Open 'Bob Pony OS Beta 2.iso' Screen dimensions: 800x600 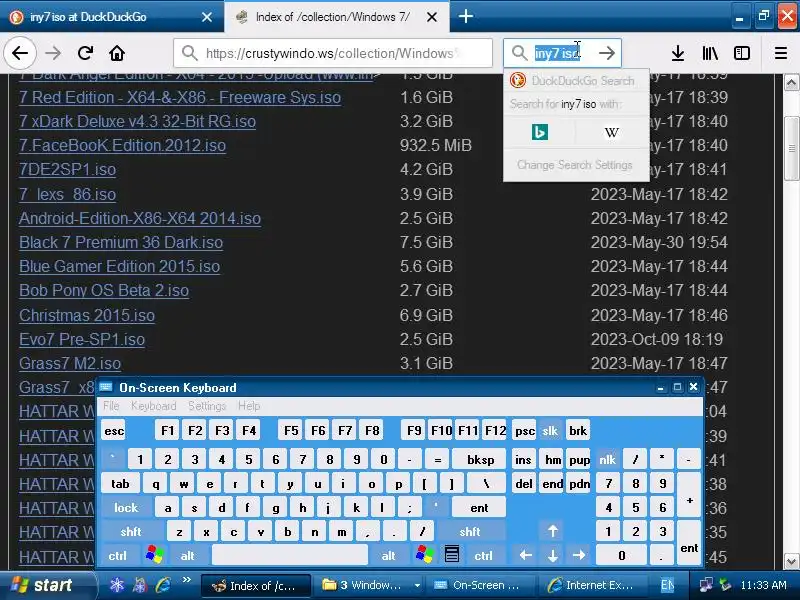coord(104,290)
